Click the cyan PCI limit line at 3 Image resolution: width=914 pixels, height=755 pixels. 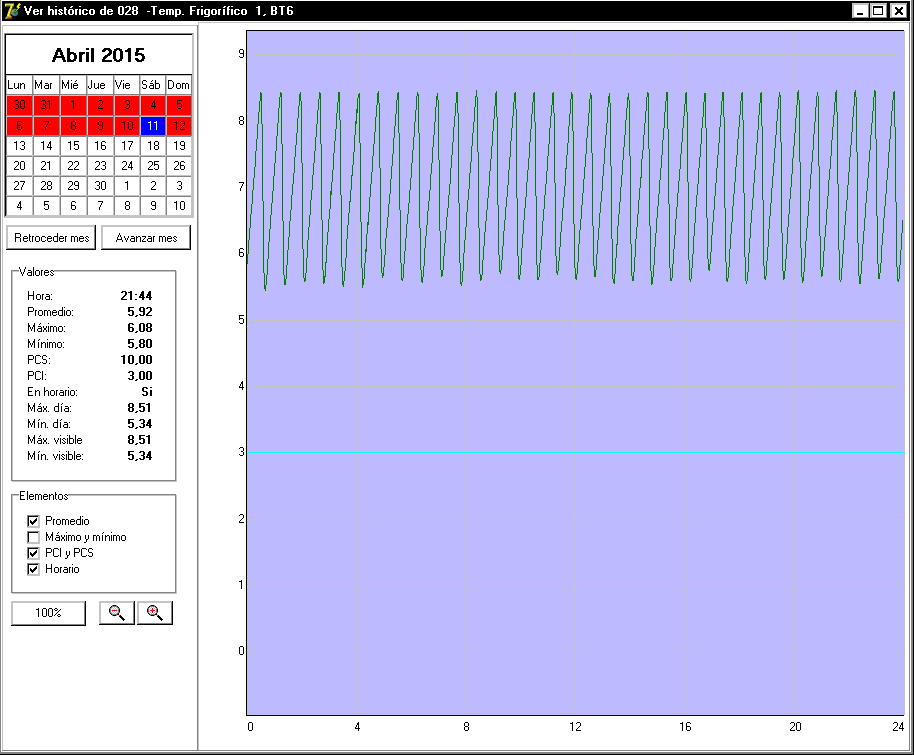pos(575,452)
